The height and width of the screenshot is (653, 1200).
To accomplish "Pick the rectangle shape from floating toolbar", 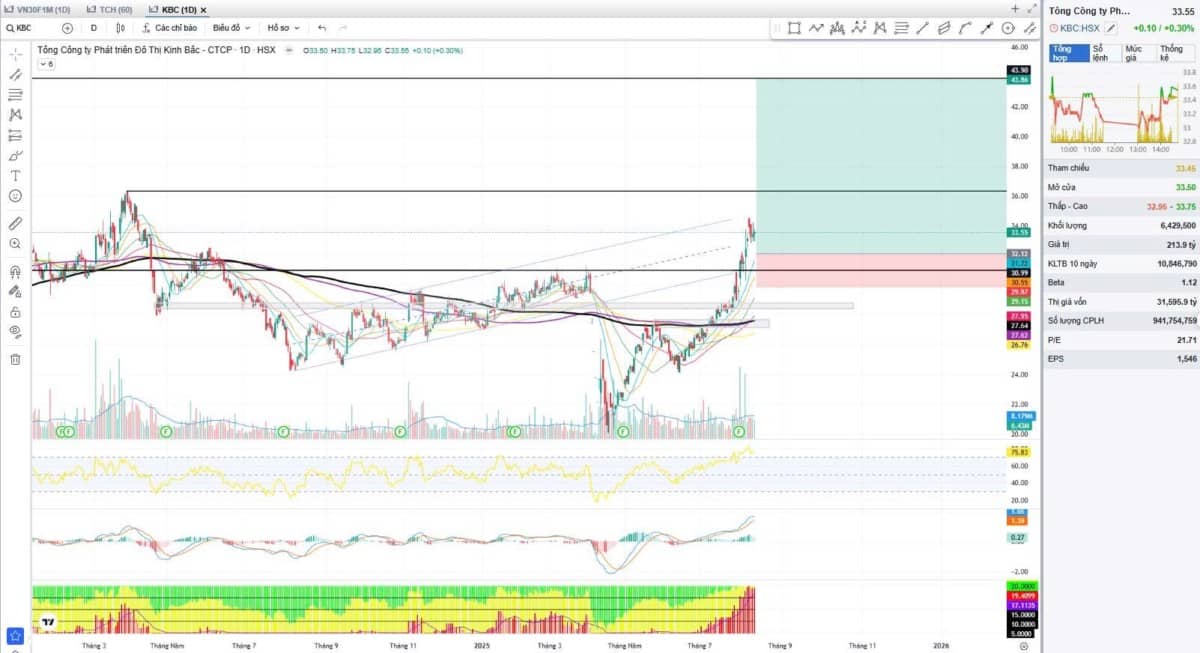I will 795,28.
